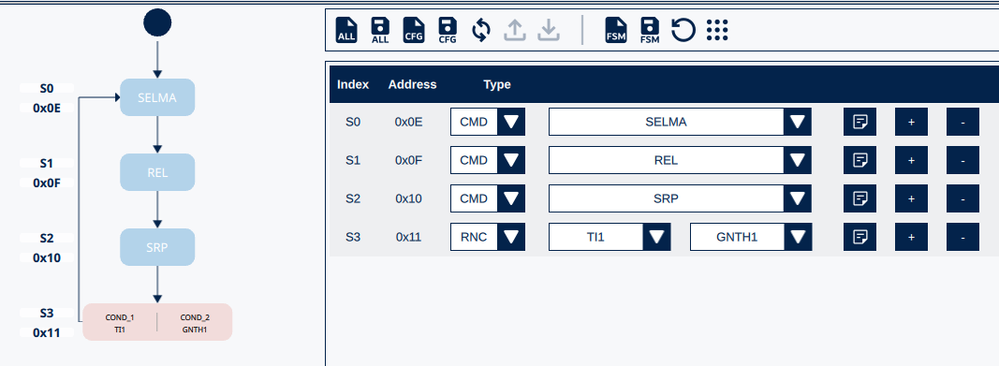This screenshot has height=366, width=999.
Task: Select the SRP state node in diagram
Action: coord(157,247)
